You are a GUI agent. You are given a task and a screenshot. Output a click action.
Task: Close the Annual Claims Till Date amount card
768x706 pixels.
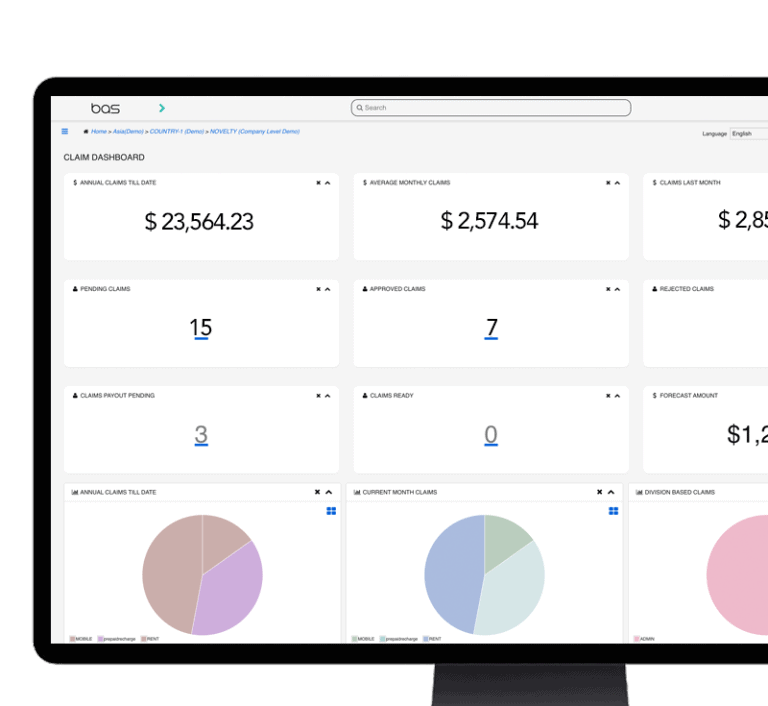(318, 183)
